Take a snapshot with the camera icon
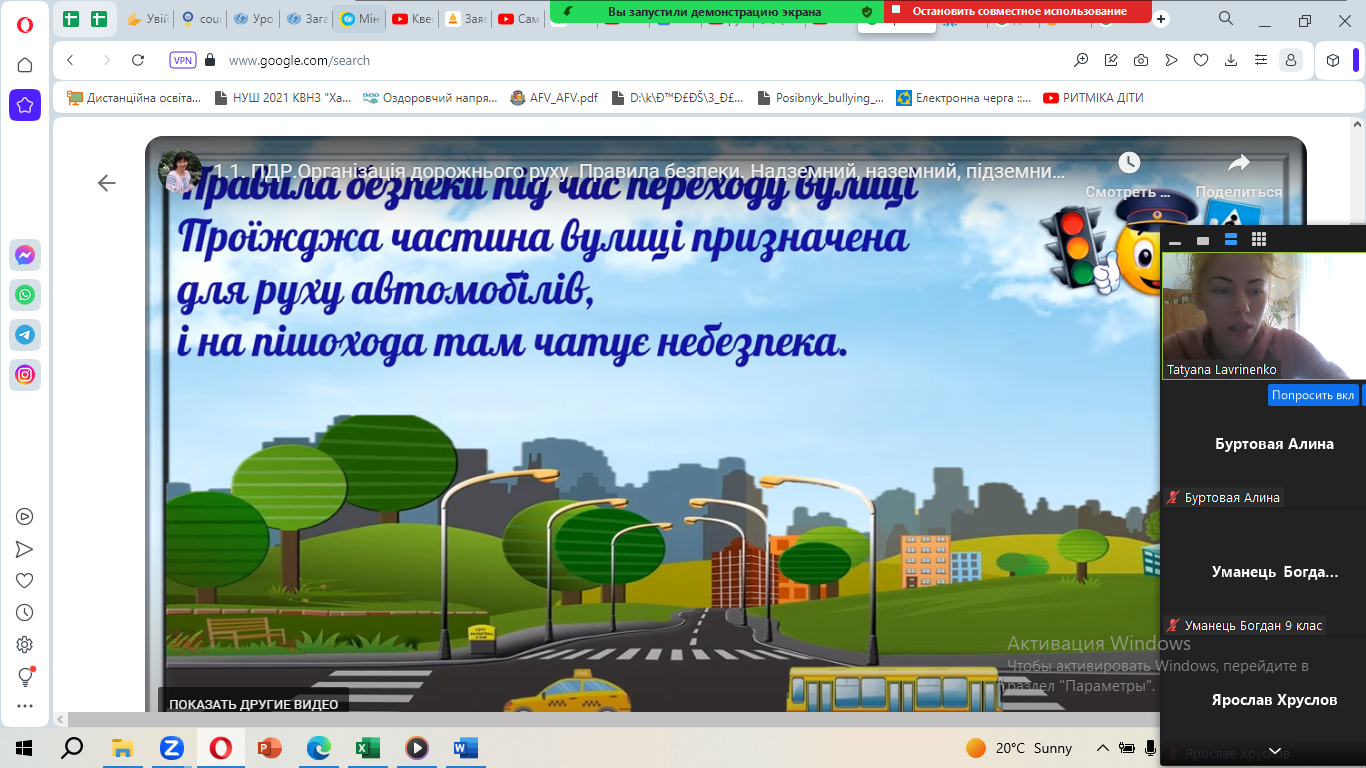The width and height of the screenshot is (1366, 768). [1141, 60]
